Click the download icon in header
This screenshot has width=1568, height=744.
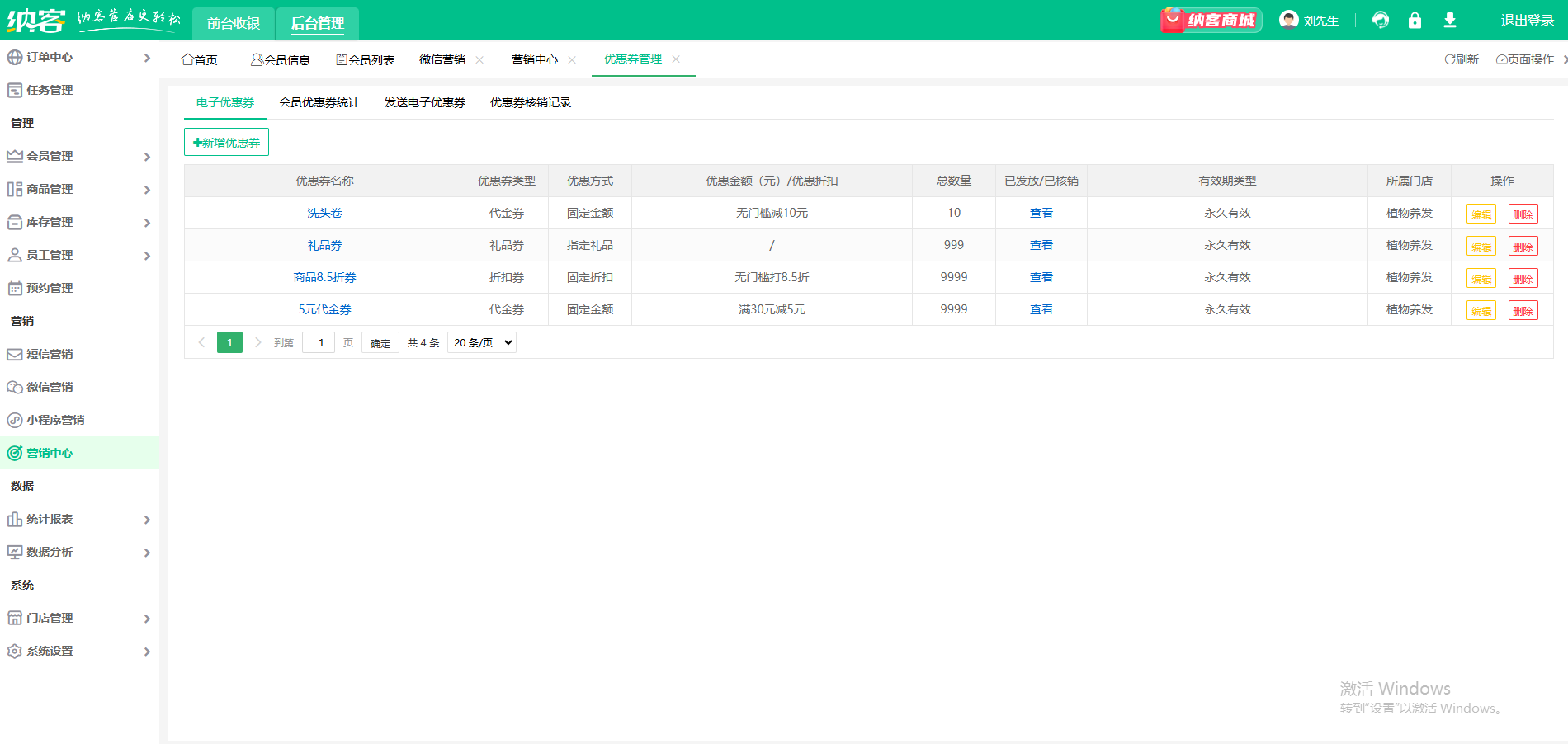pyautogui.click(x=1450, y=20)
